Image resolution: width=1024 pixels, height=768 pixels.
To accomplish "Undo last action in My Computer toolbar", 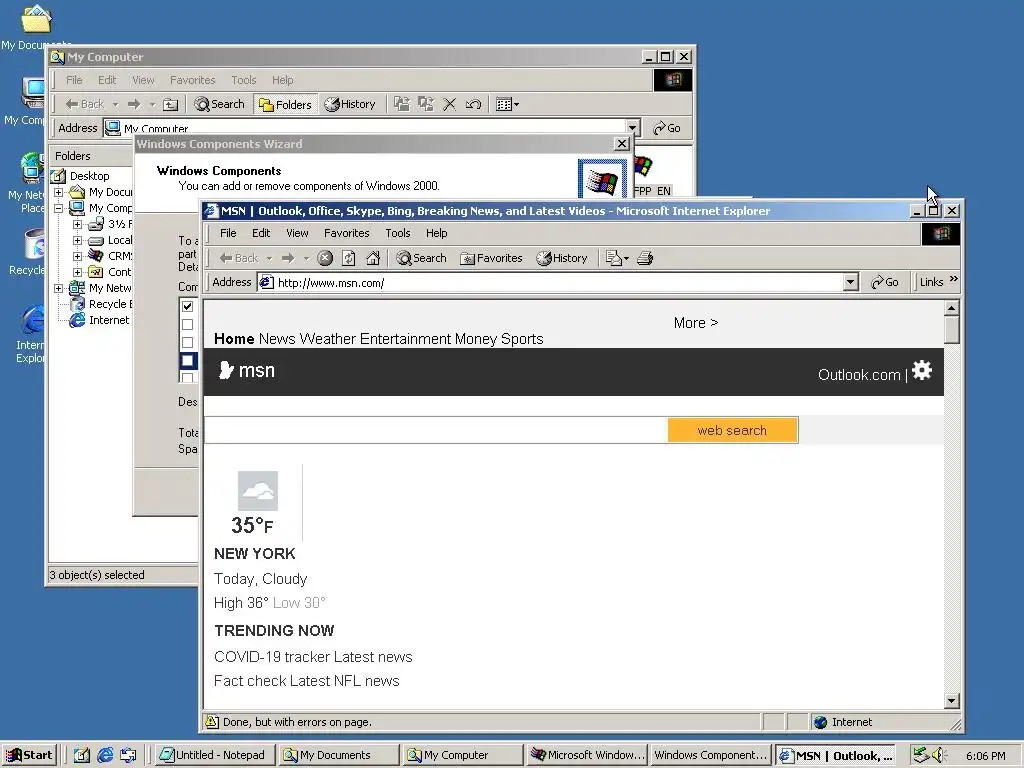I will click(x=473, y=104).
